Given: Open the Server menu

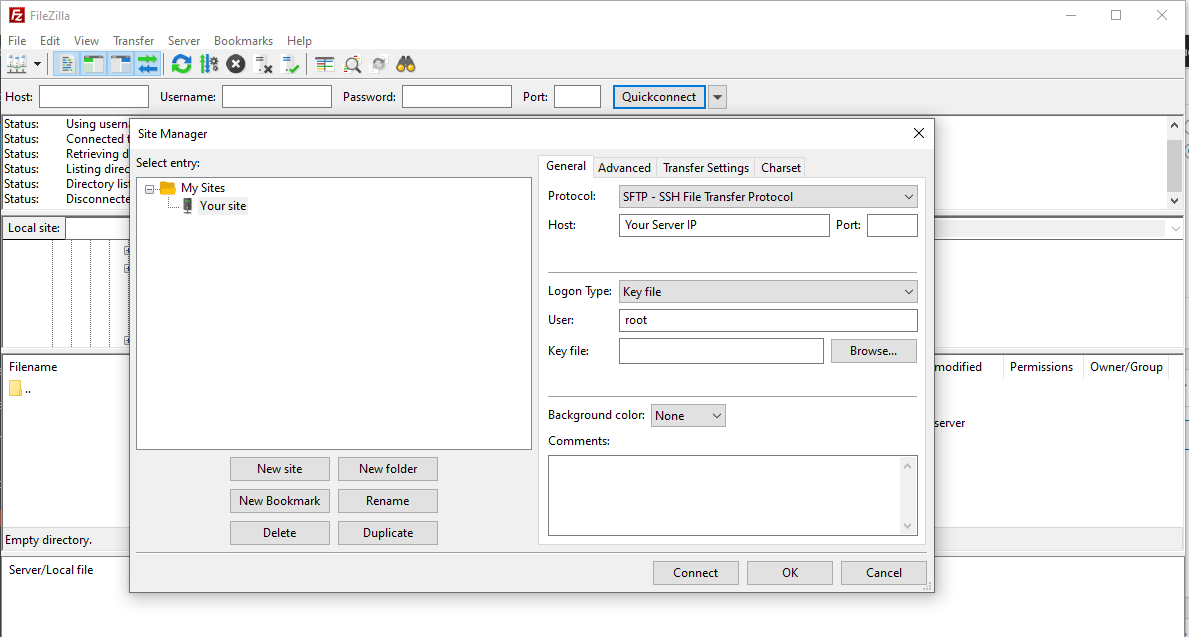Looking at the screenshot, I should (x=184, y=41).
